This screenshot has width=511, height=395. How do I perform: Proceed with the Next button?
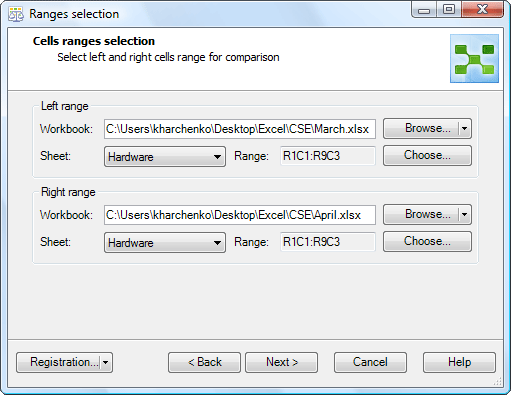coord(282,362)
